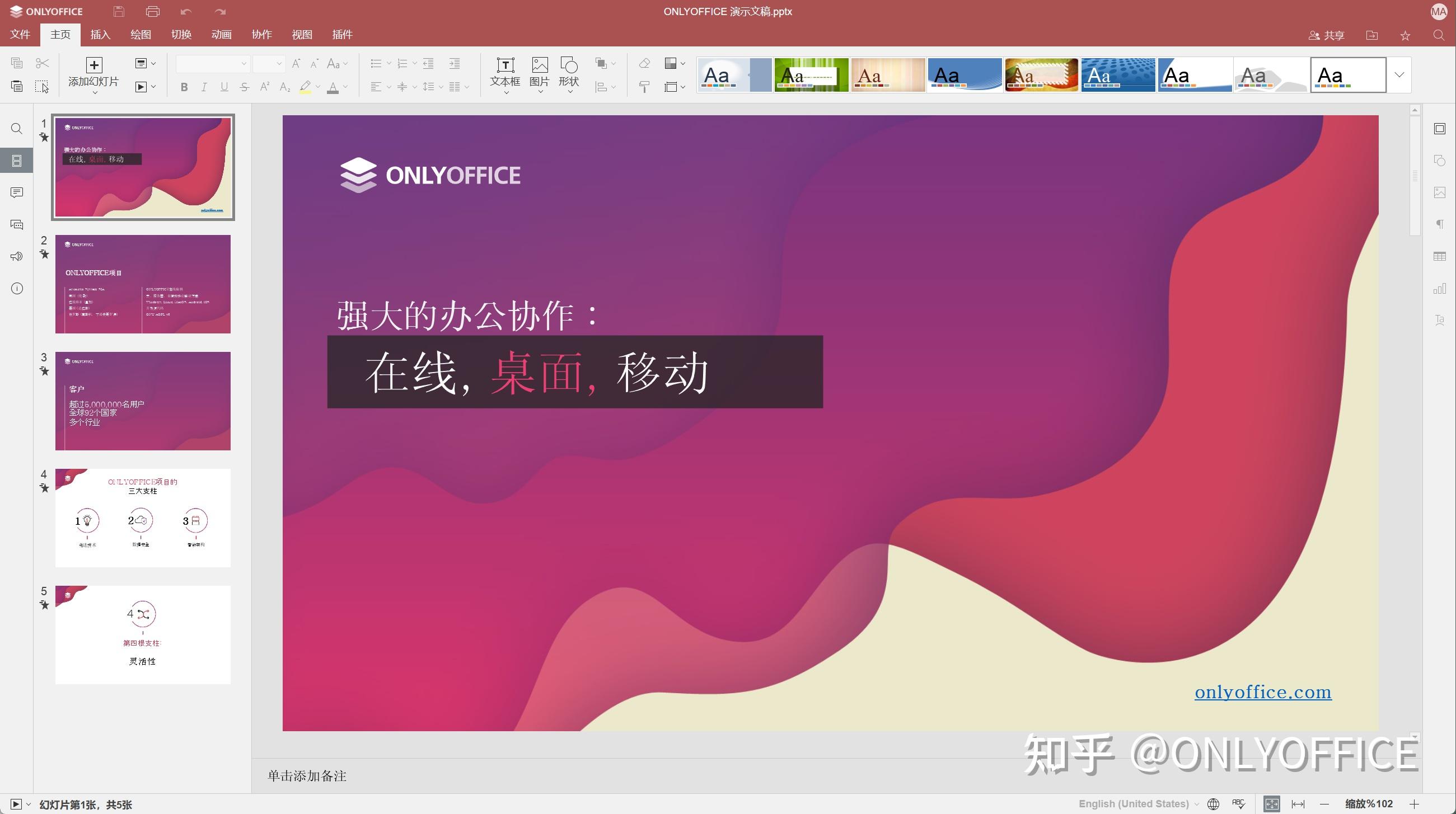Open table settings in right sidebar
Screen dimensions: 1456x814
(x=1440, y=256)
